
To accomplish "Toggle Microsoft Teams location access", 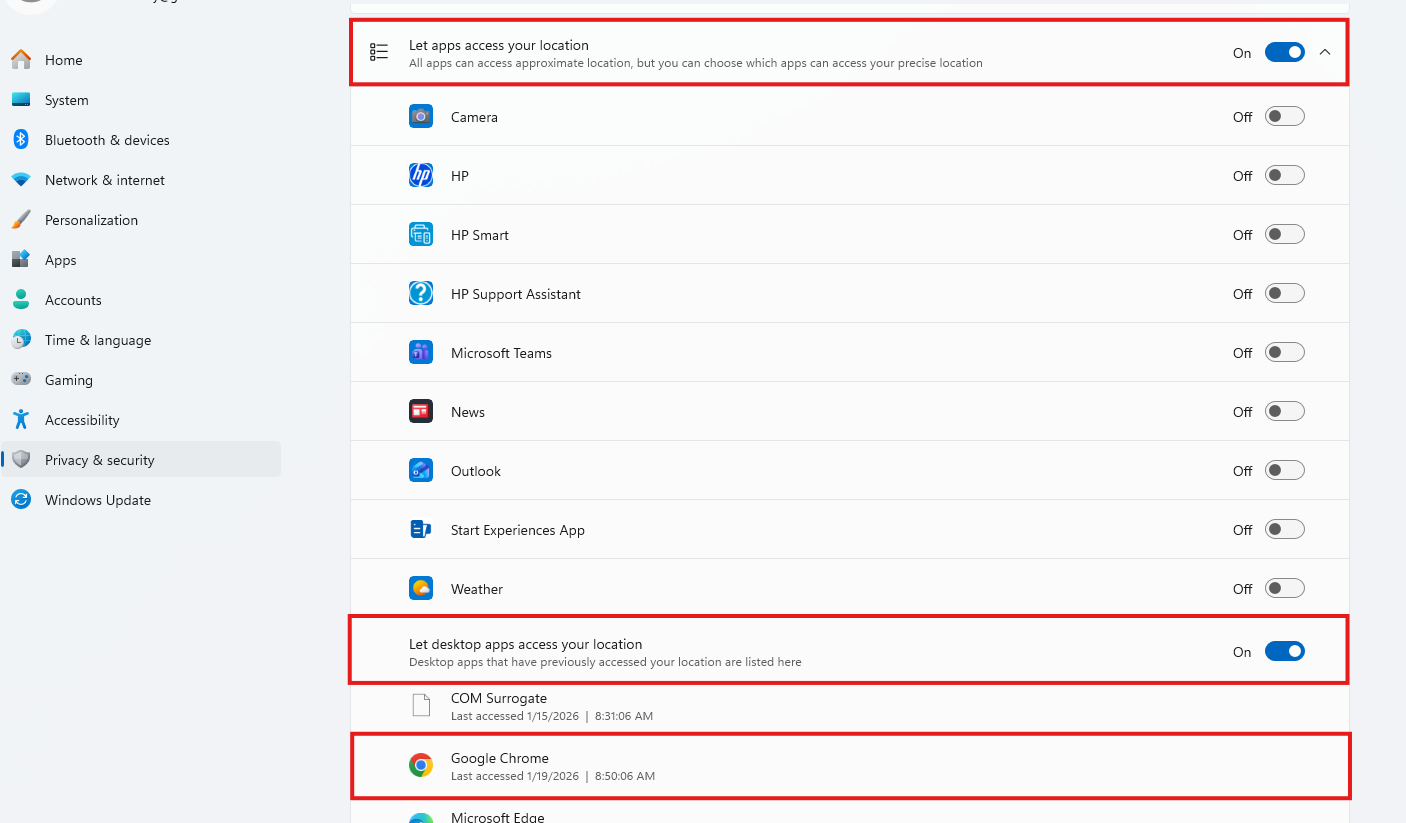I will (x=1285, y=353).
